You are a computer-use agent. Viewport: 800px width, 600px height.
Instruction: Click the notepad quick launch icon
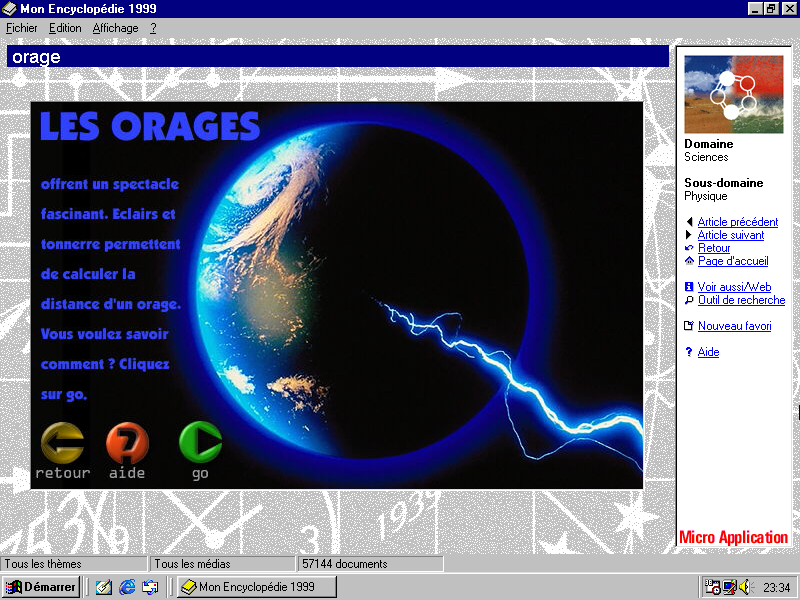point(104,587)
